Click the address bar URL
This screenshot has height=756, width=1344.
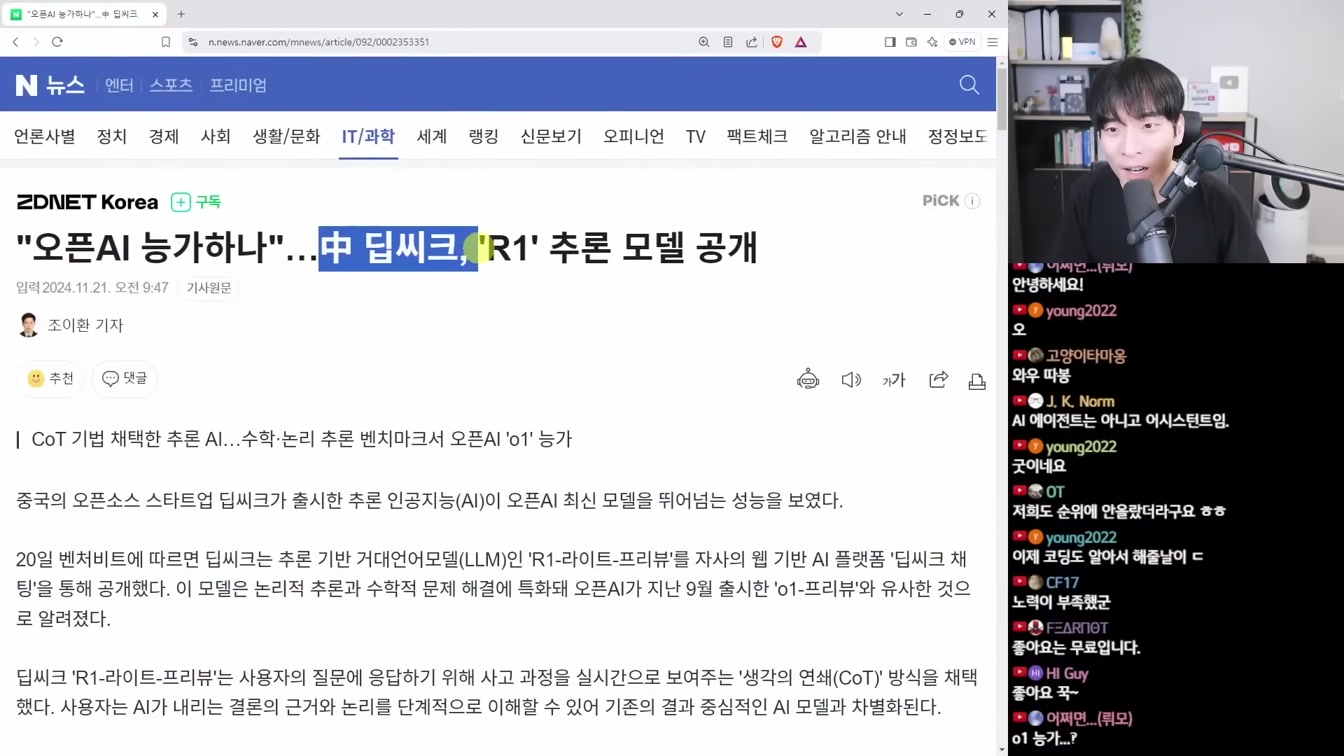pyautogui.click(x=319, y=42)
